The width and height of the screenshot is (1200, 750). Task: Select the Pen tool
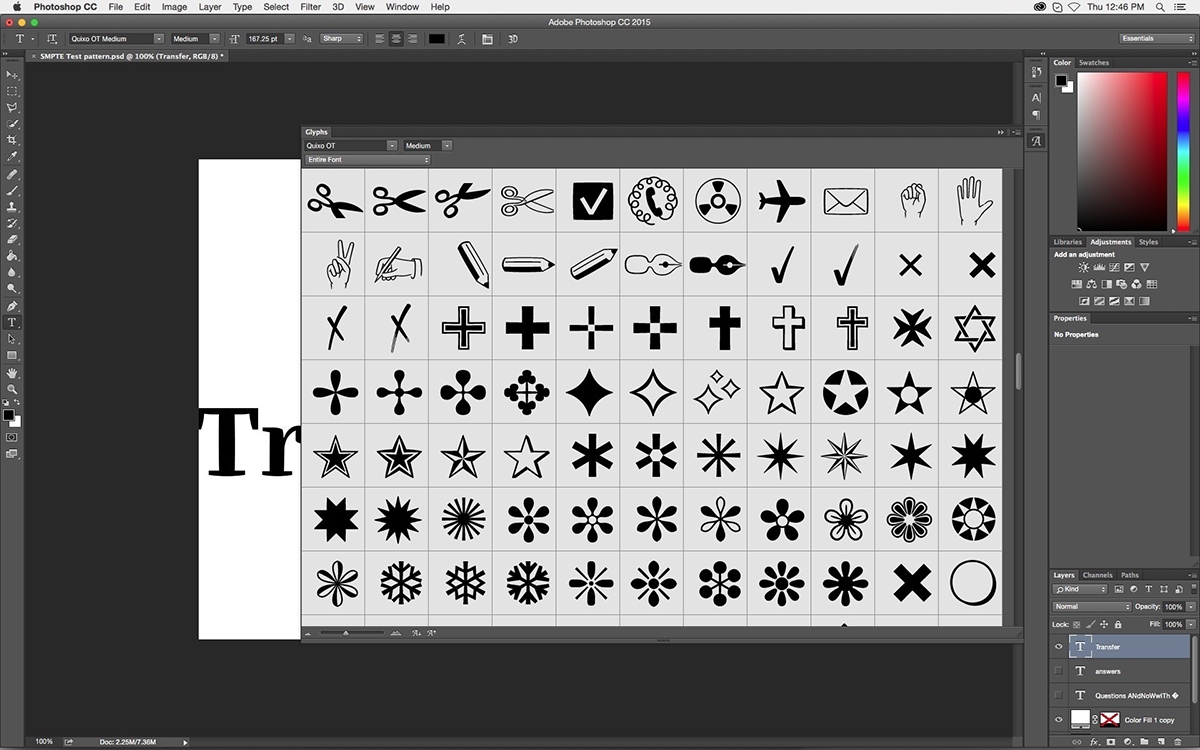coord(12,306)
